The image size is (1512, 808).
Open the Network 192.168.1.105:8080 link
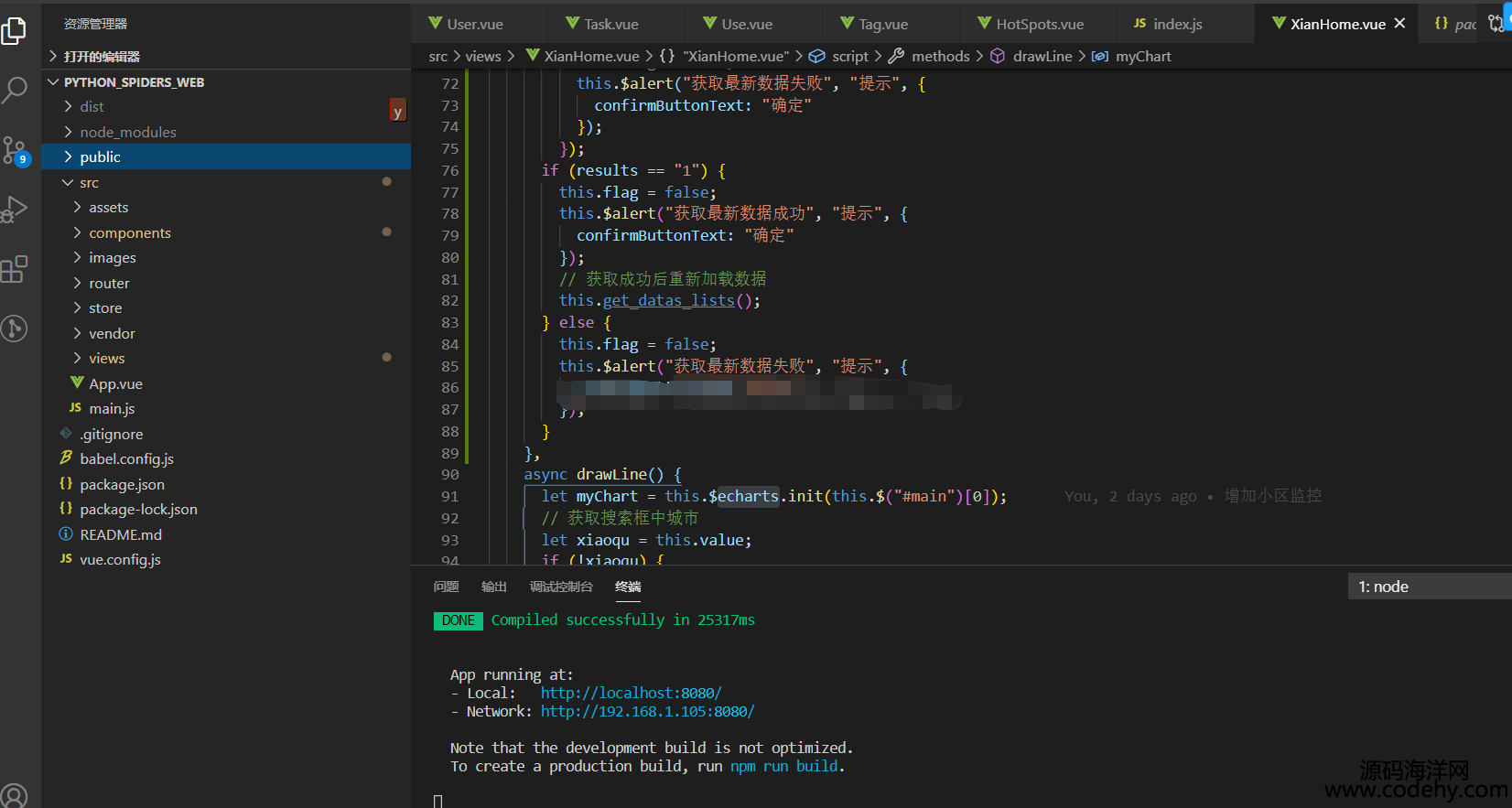point(647,712)
